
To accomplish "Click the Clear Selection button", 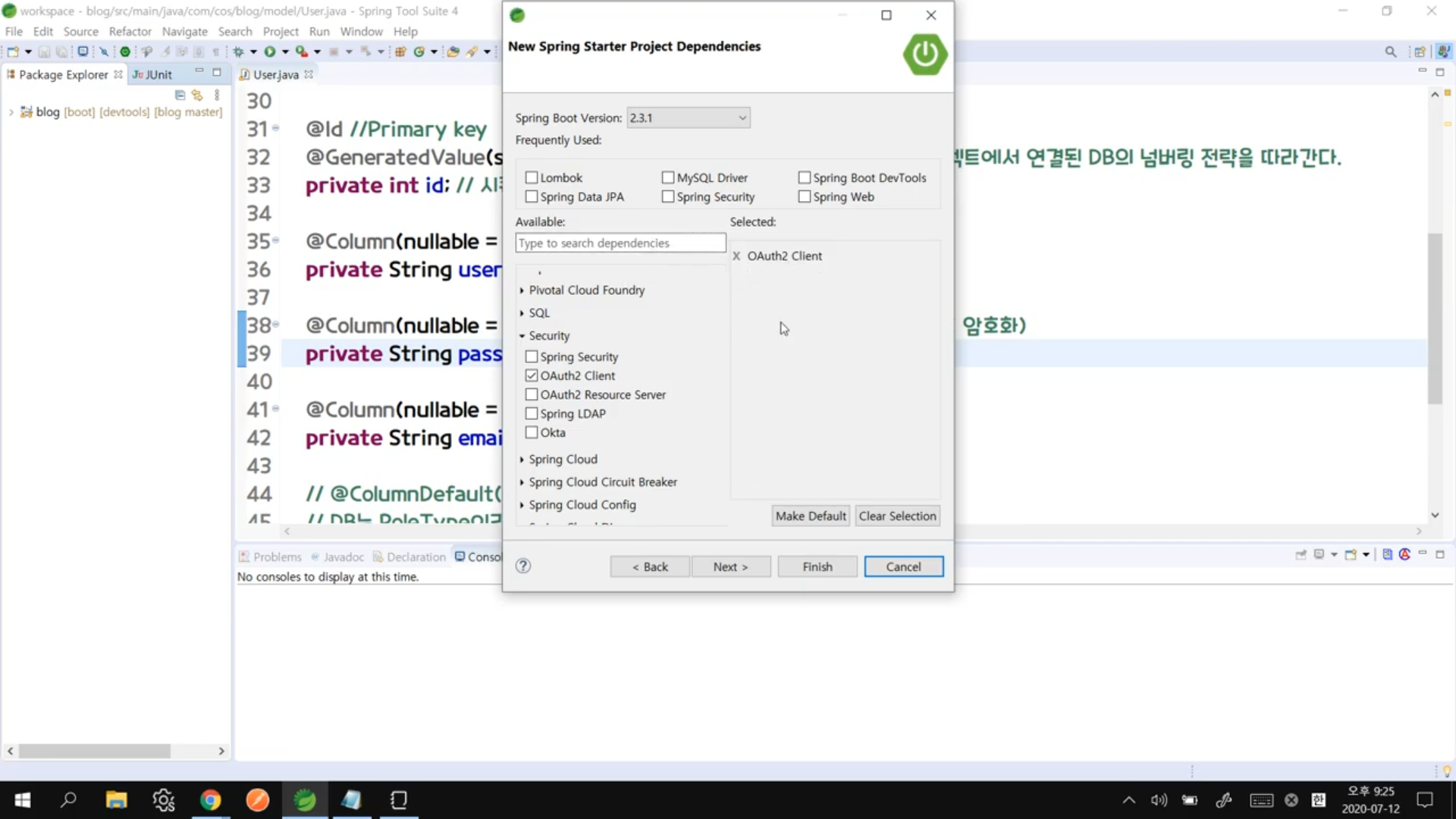I will 897,516.
